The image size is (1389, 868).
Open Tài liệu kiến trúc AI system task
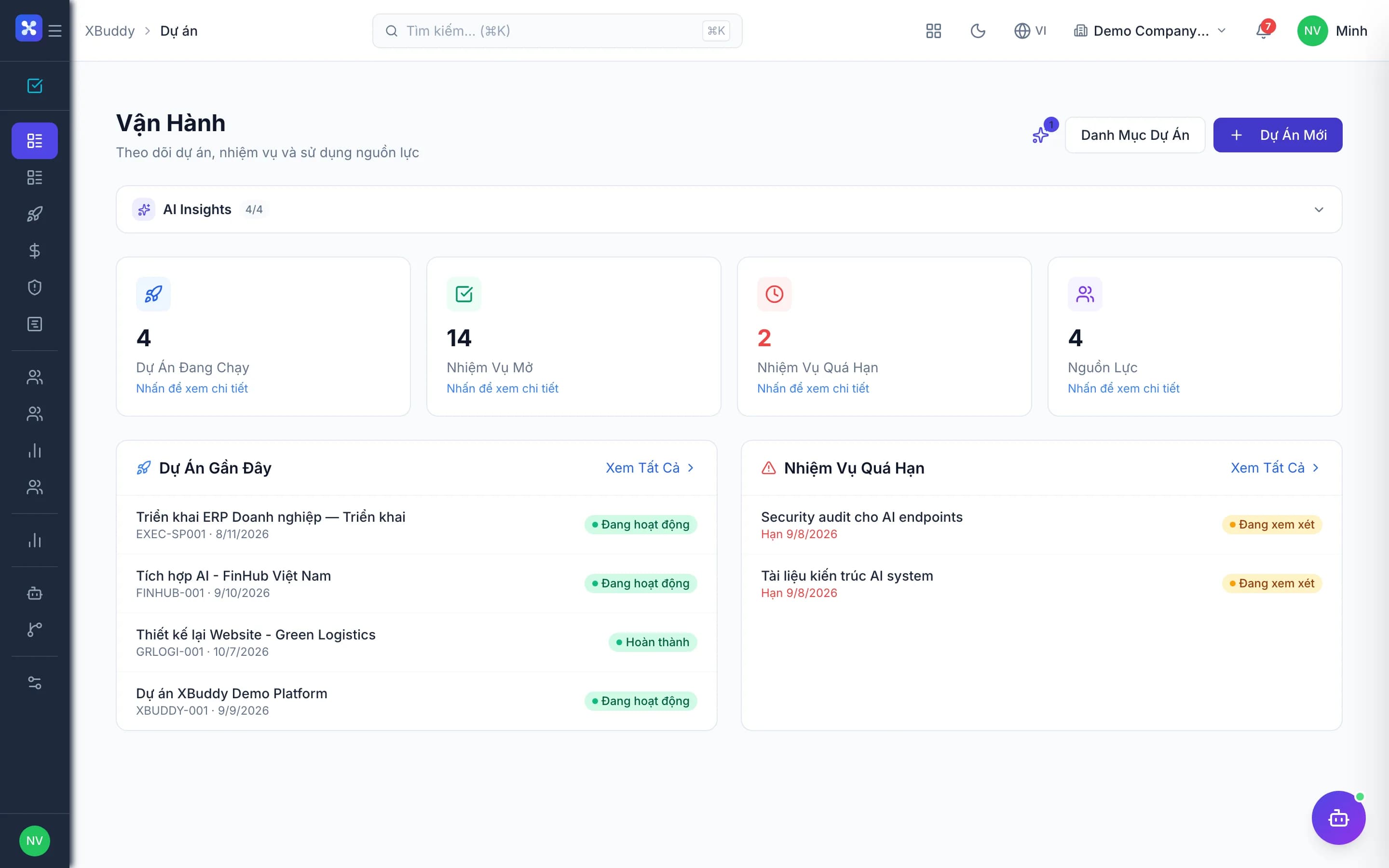(1041, 584)
